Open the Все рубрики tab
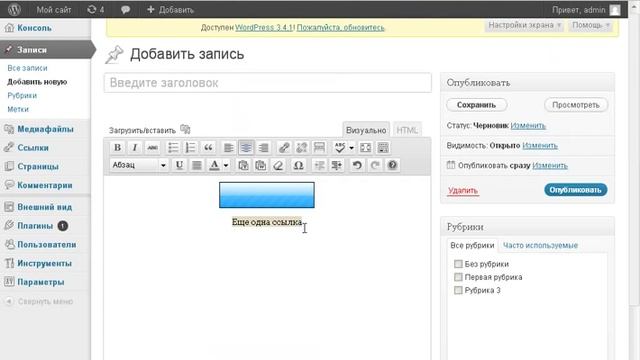The width and height of the screenshot is (640, 360). tap(472, 245)
